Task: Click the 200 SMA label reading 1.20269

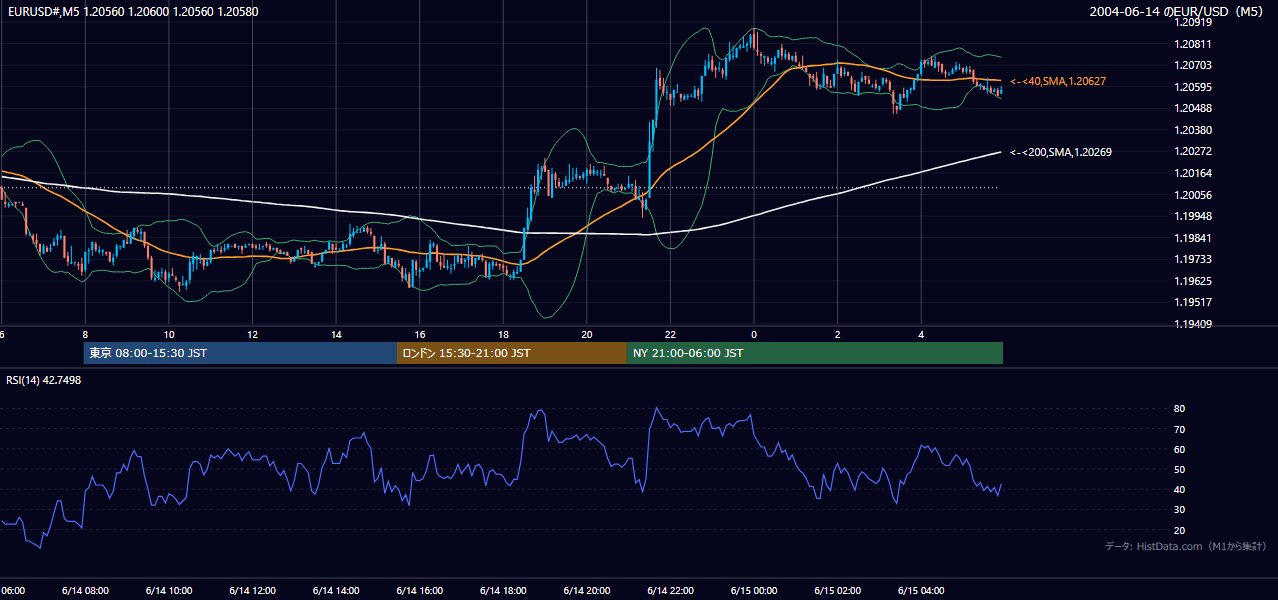Action: [1061, 152]
